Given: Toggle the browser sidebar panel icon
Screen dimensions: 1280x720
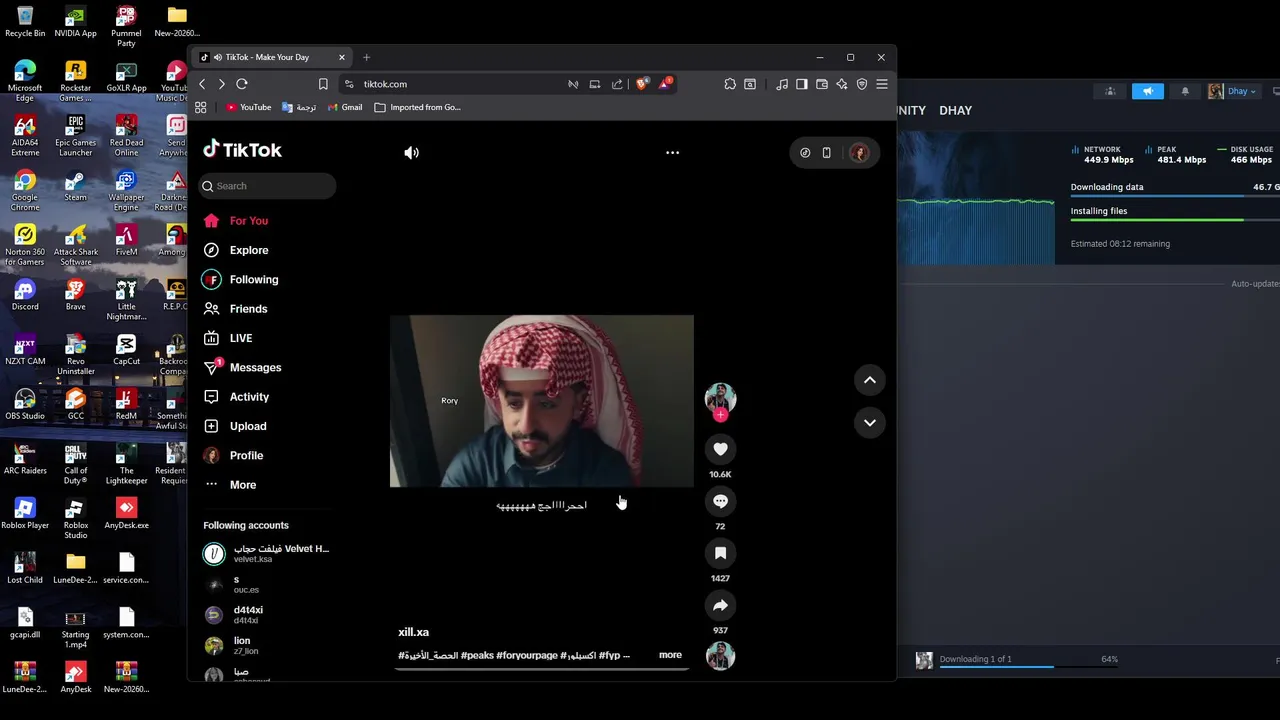Looking at the screenshot, I should coord(802,84).
